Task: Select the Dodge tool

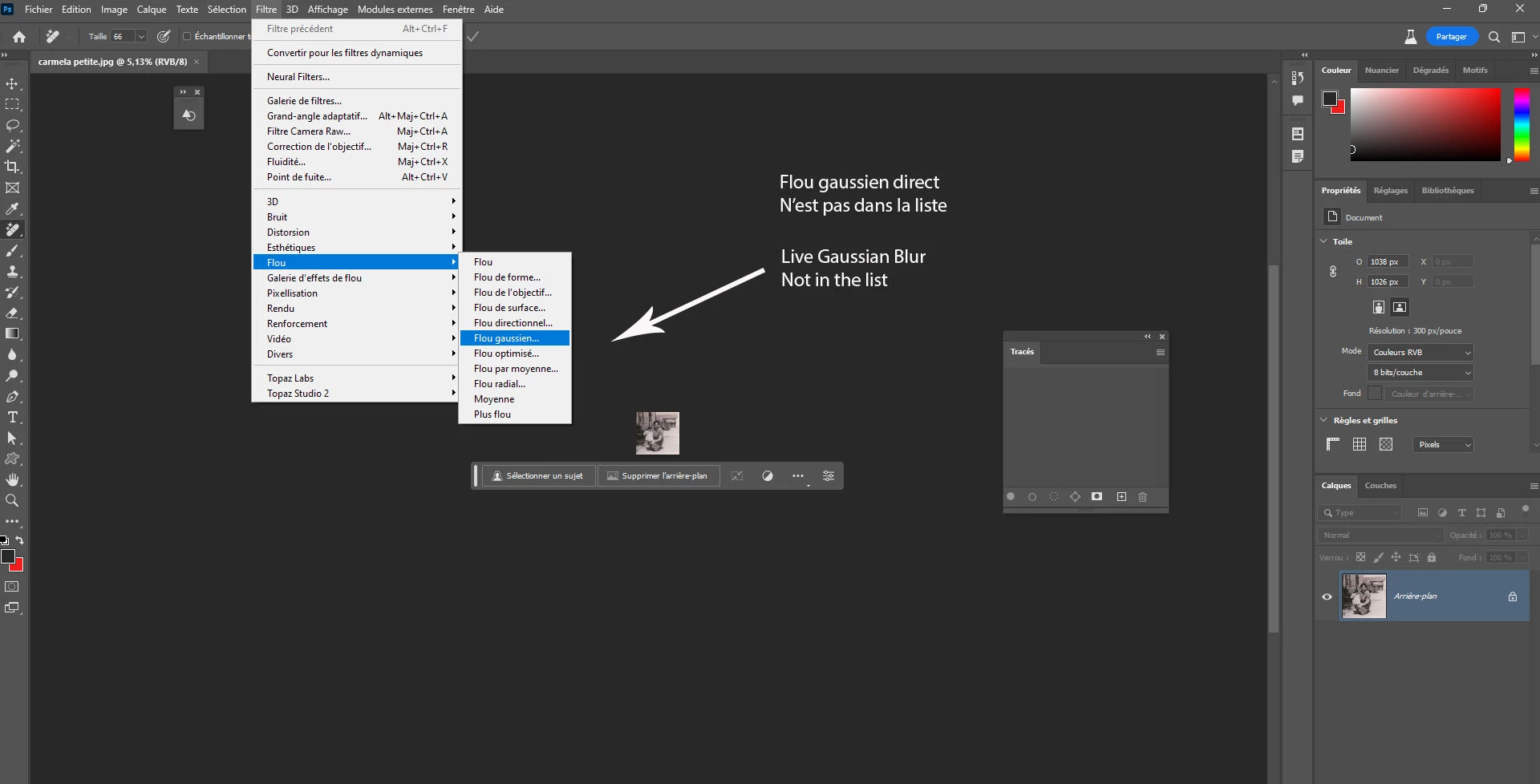Action: (12, 375)
